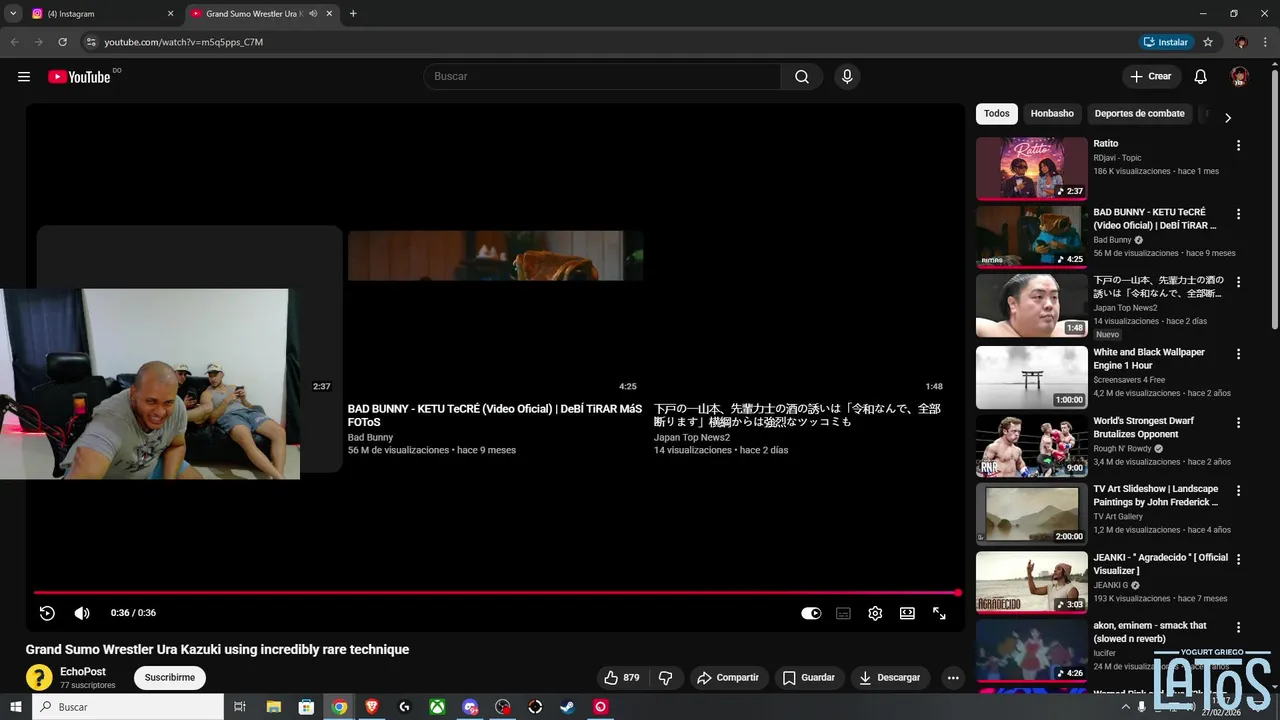
Task: Enter fullscreen mode in the player
Action: 939,613
